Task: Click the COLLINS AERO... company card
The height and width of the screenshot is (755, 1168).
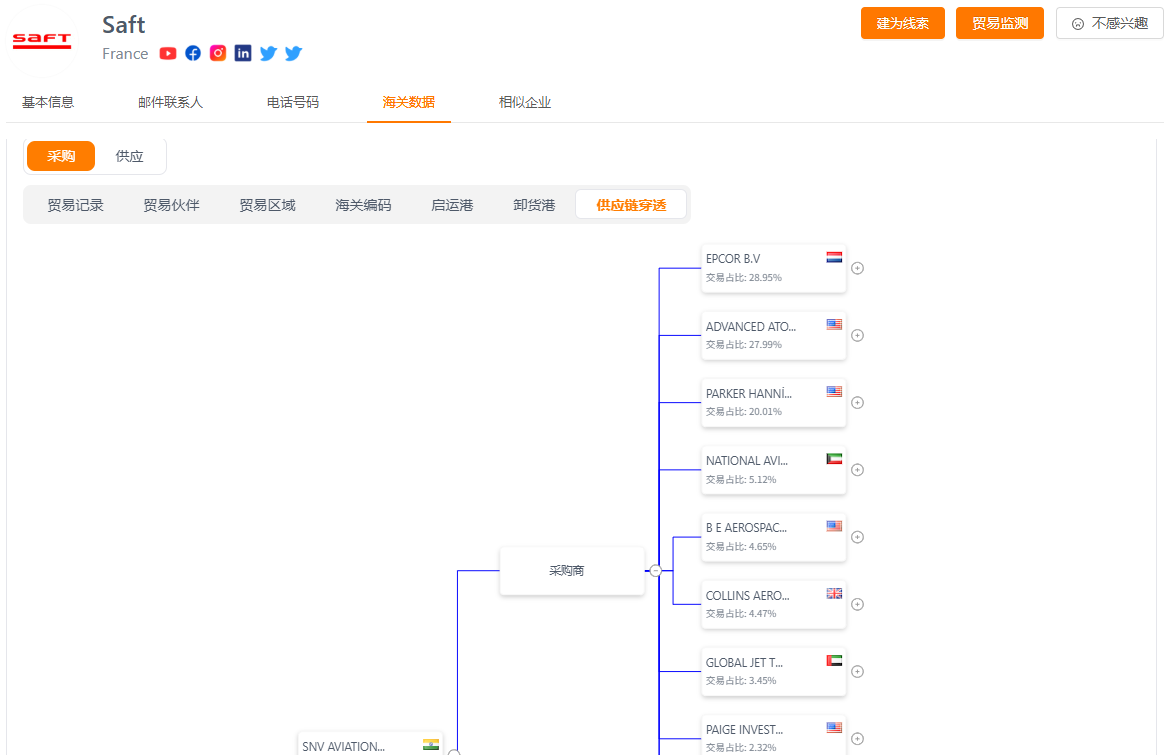Action: click(773, 605)
